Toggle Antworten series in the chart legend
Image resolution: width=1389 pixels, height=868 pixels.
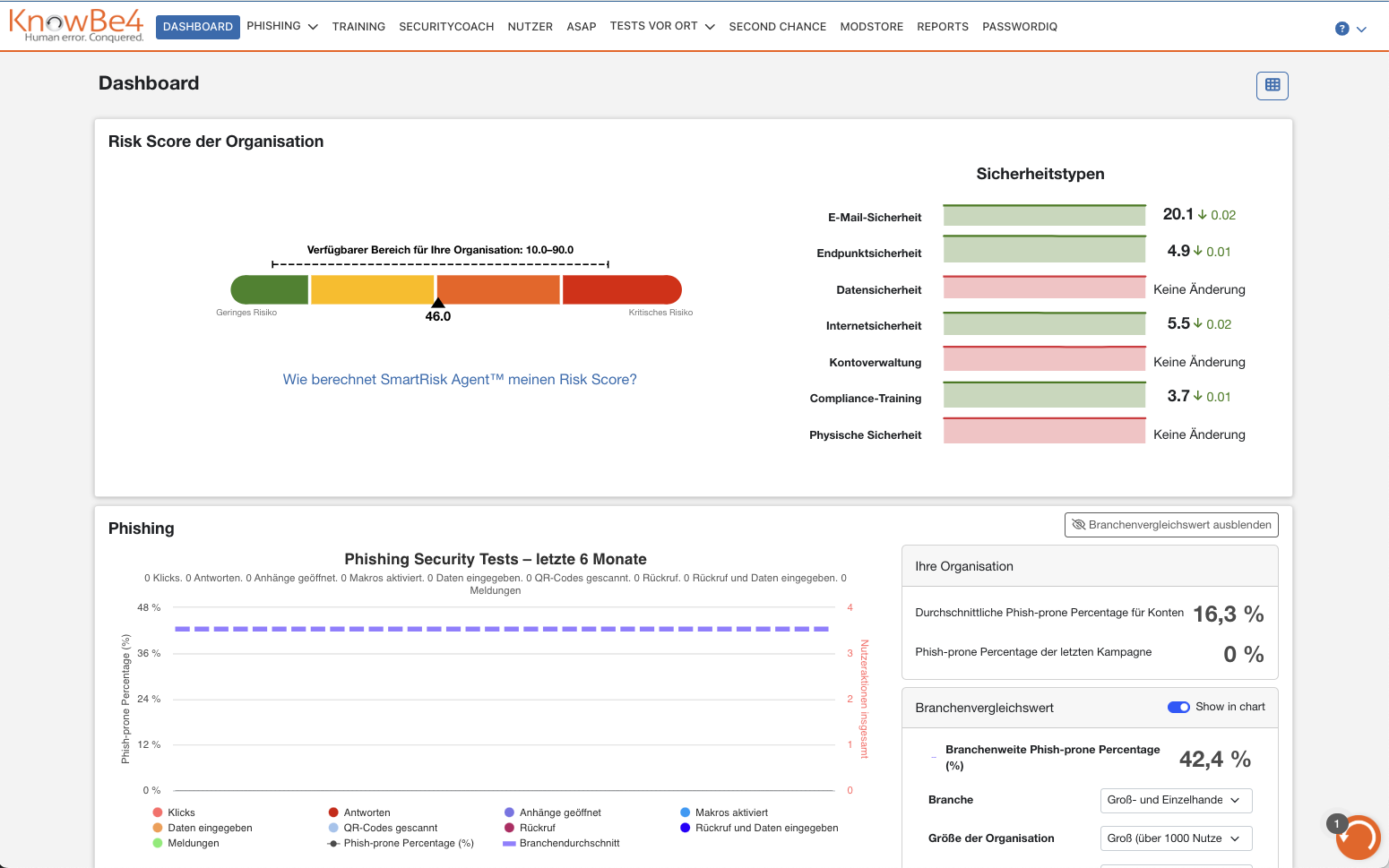(x=358, y=812)
